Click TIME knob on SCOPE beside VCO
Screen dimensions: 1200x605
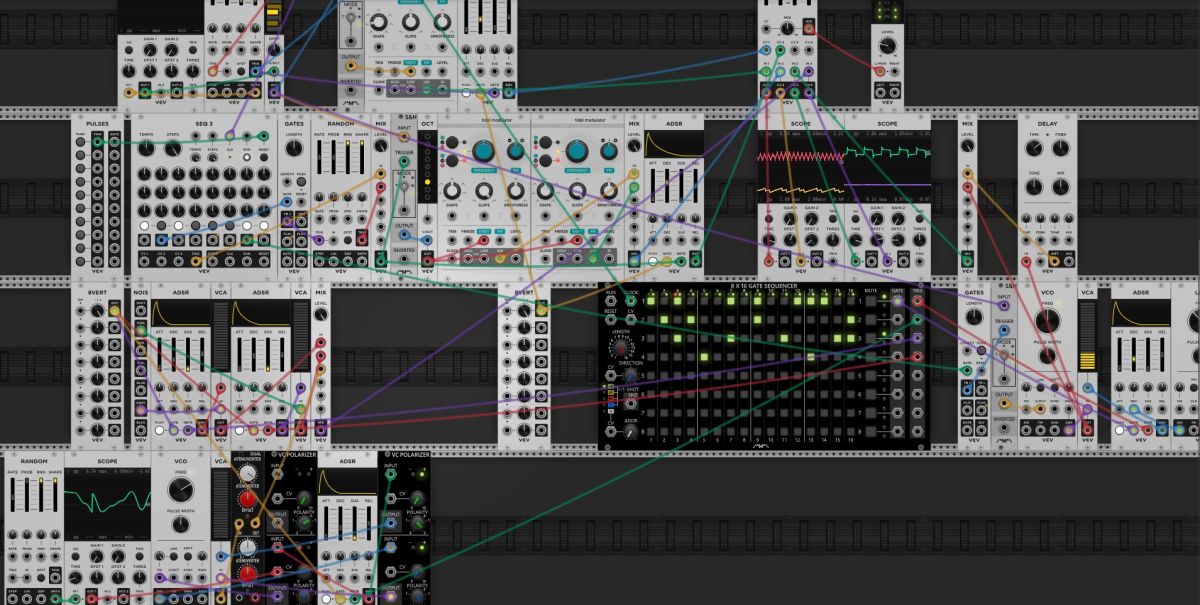[x=75, y=578]
